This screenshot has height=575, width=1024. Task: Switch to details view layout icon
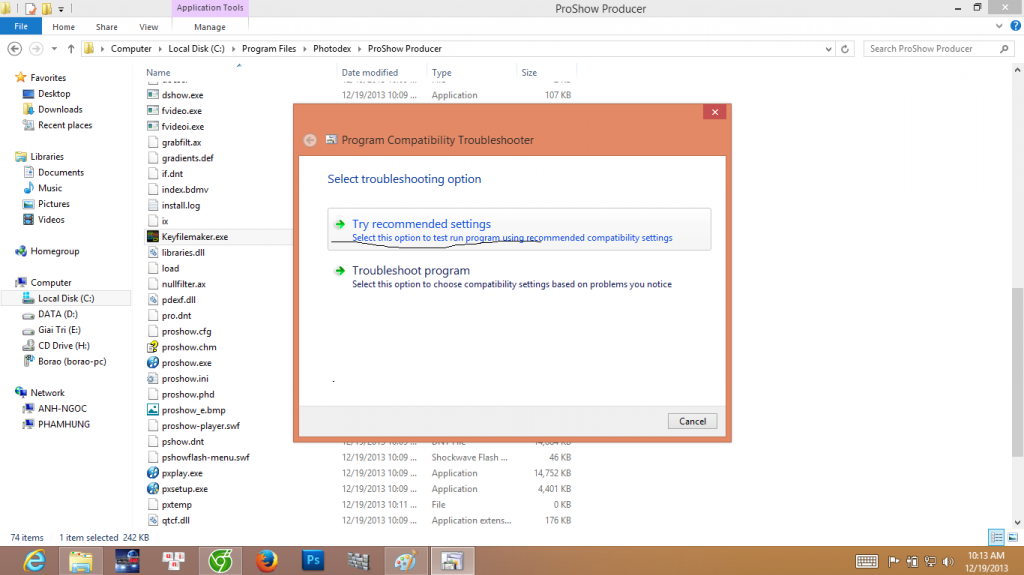coord(996,537)
